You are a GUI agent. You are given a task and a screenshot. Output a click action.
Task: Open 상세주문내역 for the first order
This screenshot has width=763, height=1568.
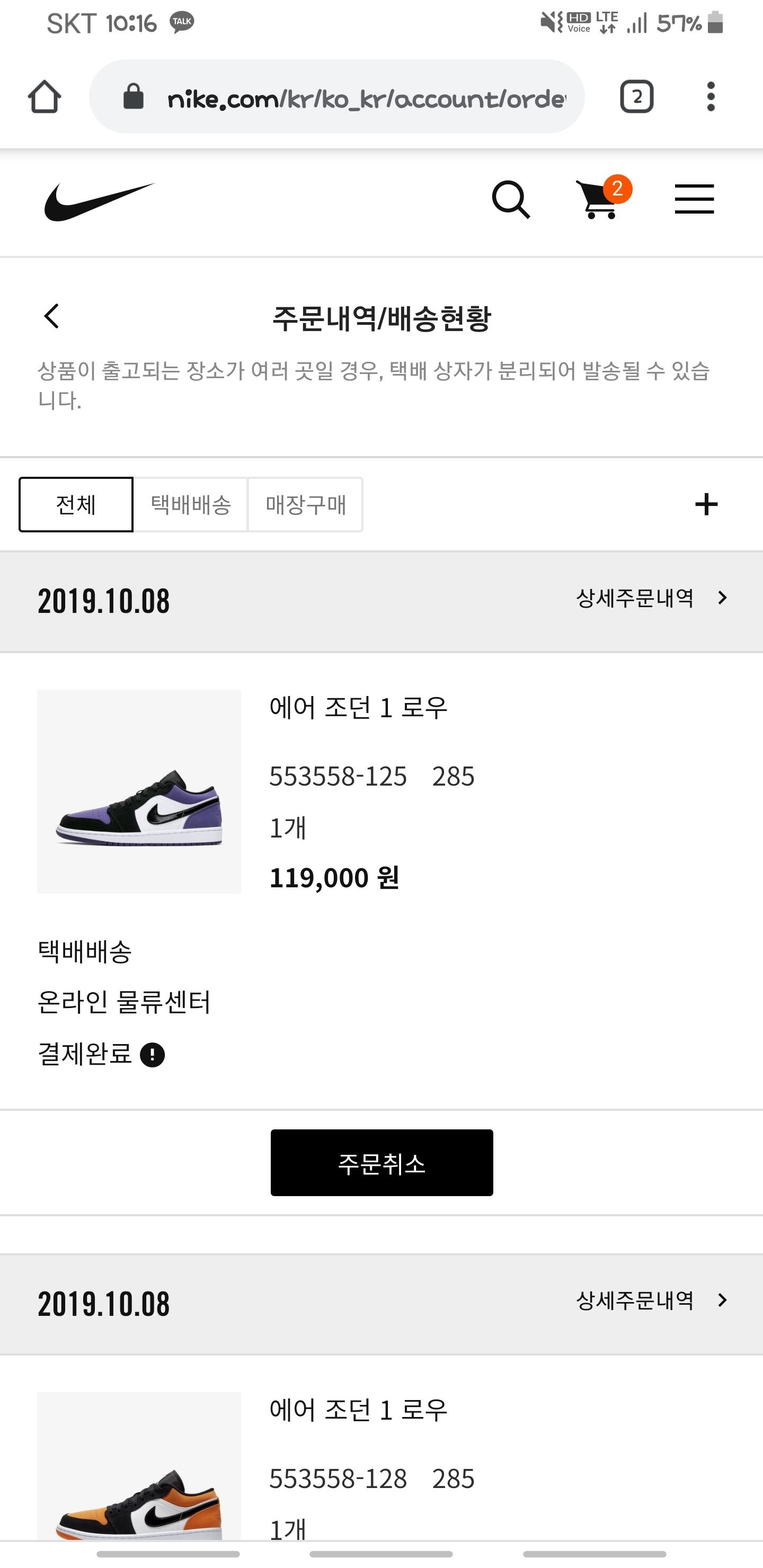click(652, 599)
